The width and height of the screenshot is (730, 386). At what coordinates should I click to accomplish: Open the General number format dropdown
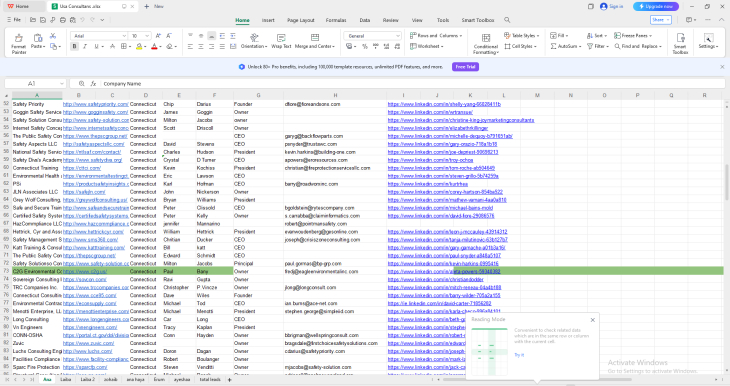pos(398,36)
